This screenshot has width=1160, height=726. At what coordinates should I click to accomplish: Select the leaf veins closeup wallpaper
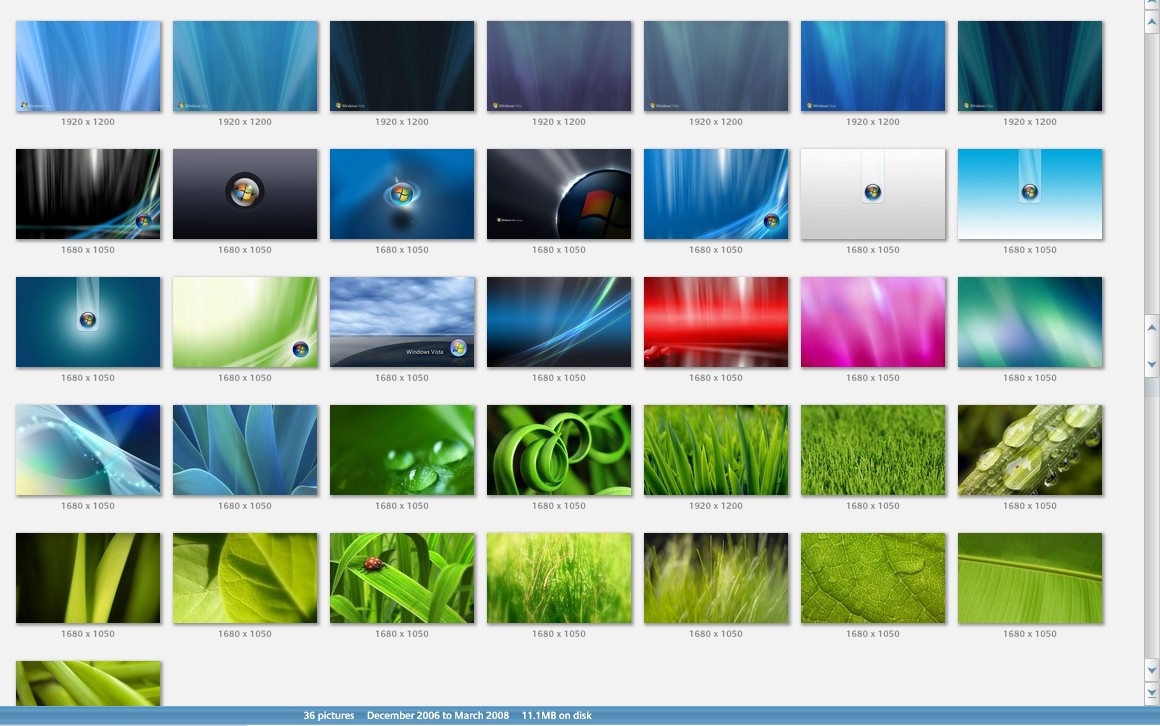[x=873, y=578]
